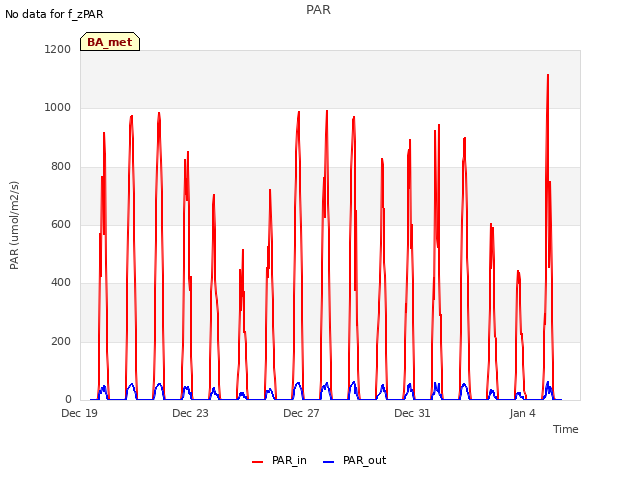The width and height of the screenshot is (640, 480).
Task: Click the Dec 31 x-axis tick label
Action: [412, 413]
